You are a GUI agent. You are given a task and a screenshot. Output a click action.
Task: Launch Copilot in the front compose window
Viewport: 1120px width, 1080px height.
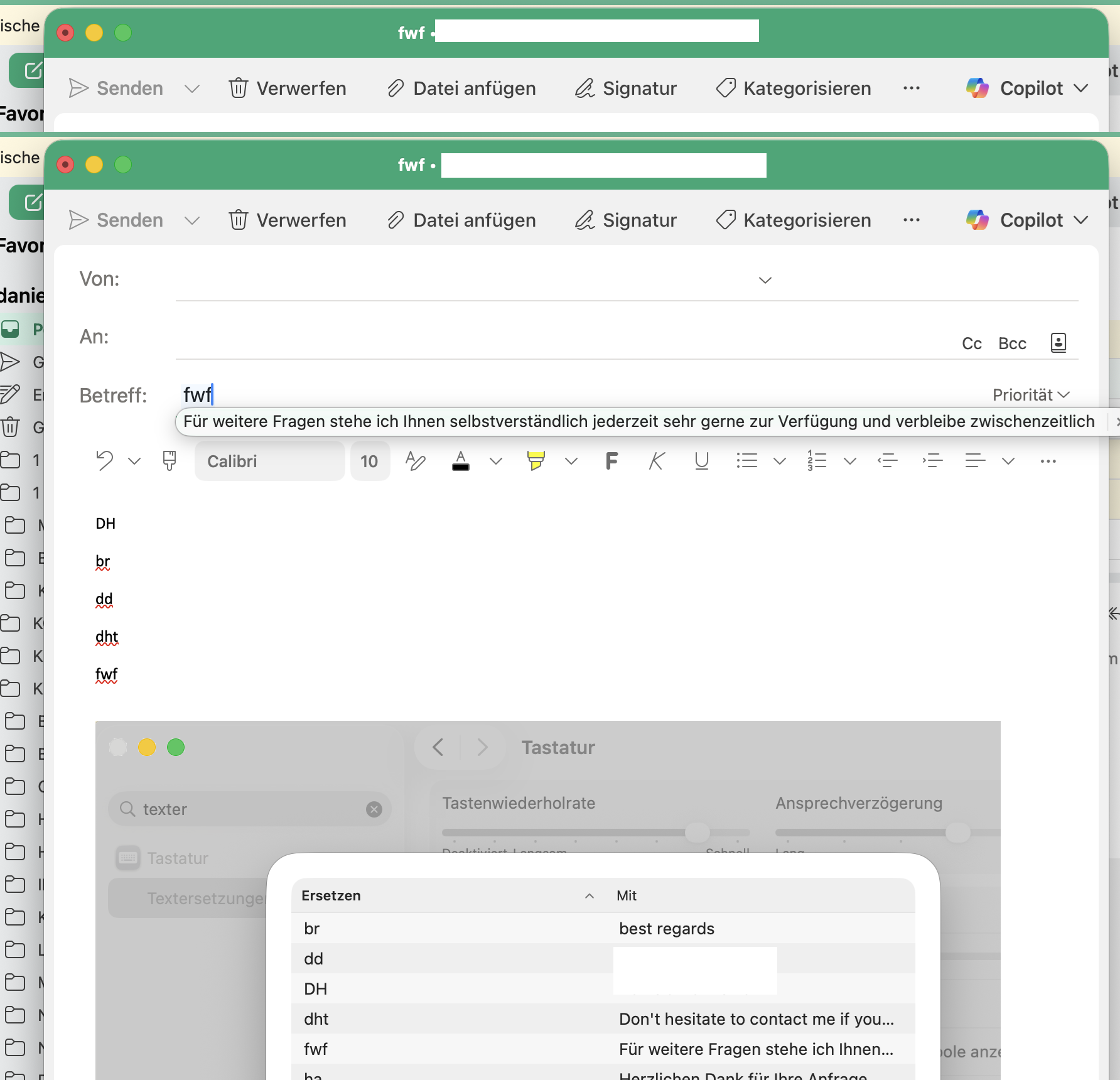tap(1015, 220)
